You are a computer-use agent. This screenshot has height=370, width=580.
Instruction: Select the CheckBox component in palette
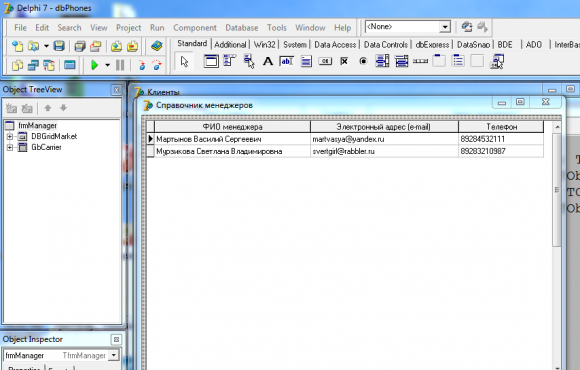344,61
